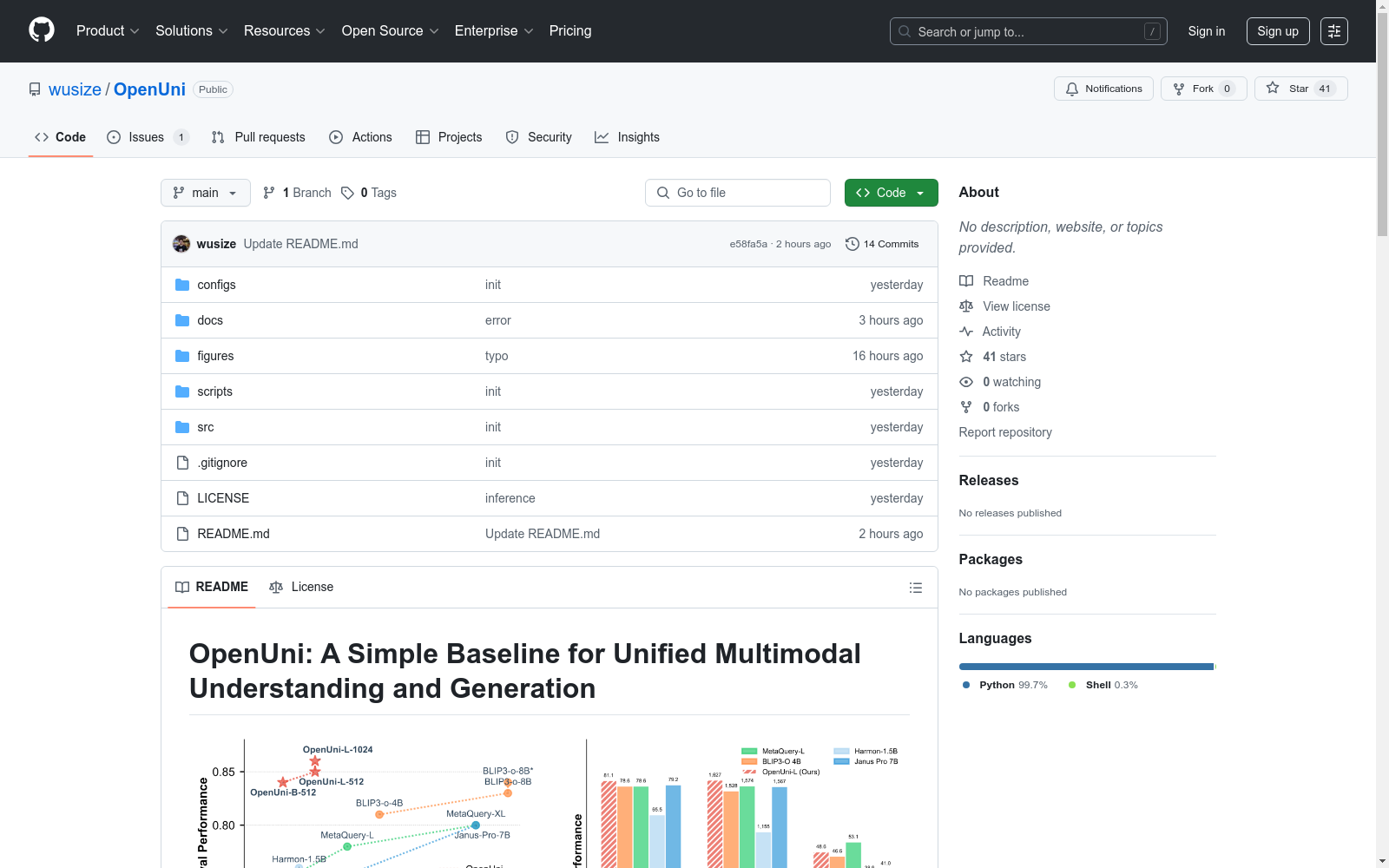Click the Search or jump to field

[x=1029, y=31]
